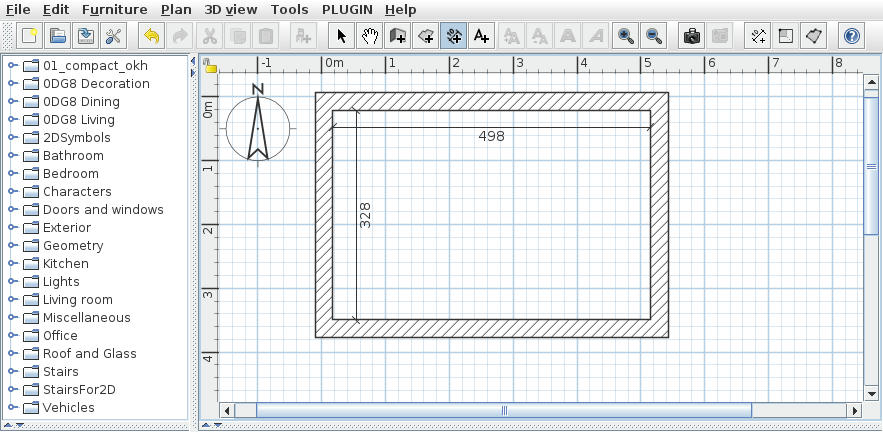Open the Furniture menu

click(114, 10)
